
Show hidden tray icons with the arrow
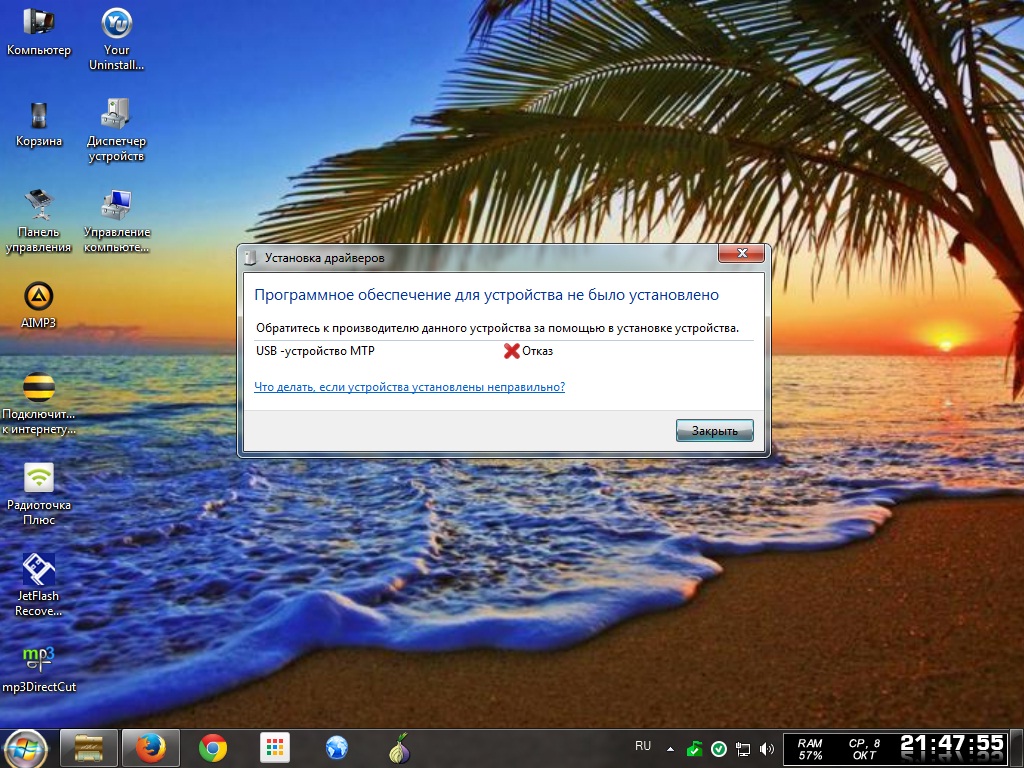click(669, 748)
